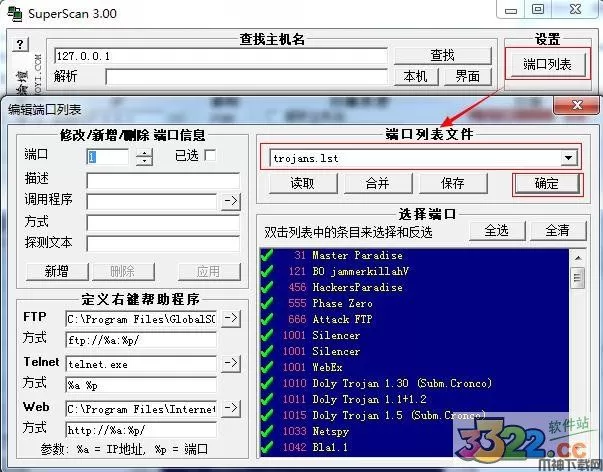Click the Web program path field
This screenshot has width=603, height=472.
click(141, 409)
